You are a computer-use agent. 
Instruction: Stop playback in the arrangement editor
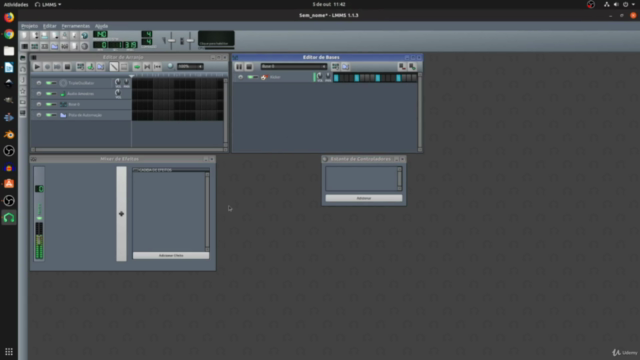[x=67, y=67]
